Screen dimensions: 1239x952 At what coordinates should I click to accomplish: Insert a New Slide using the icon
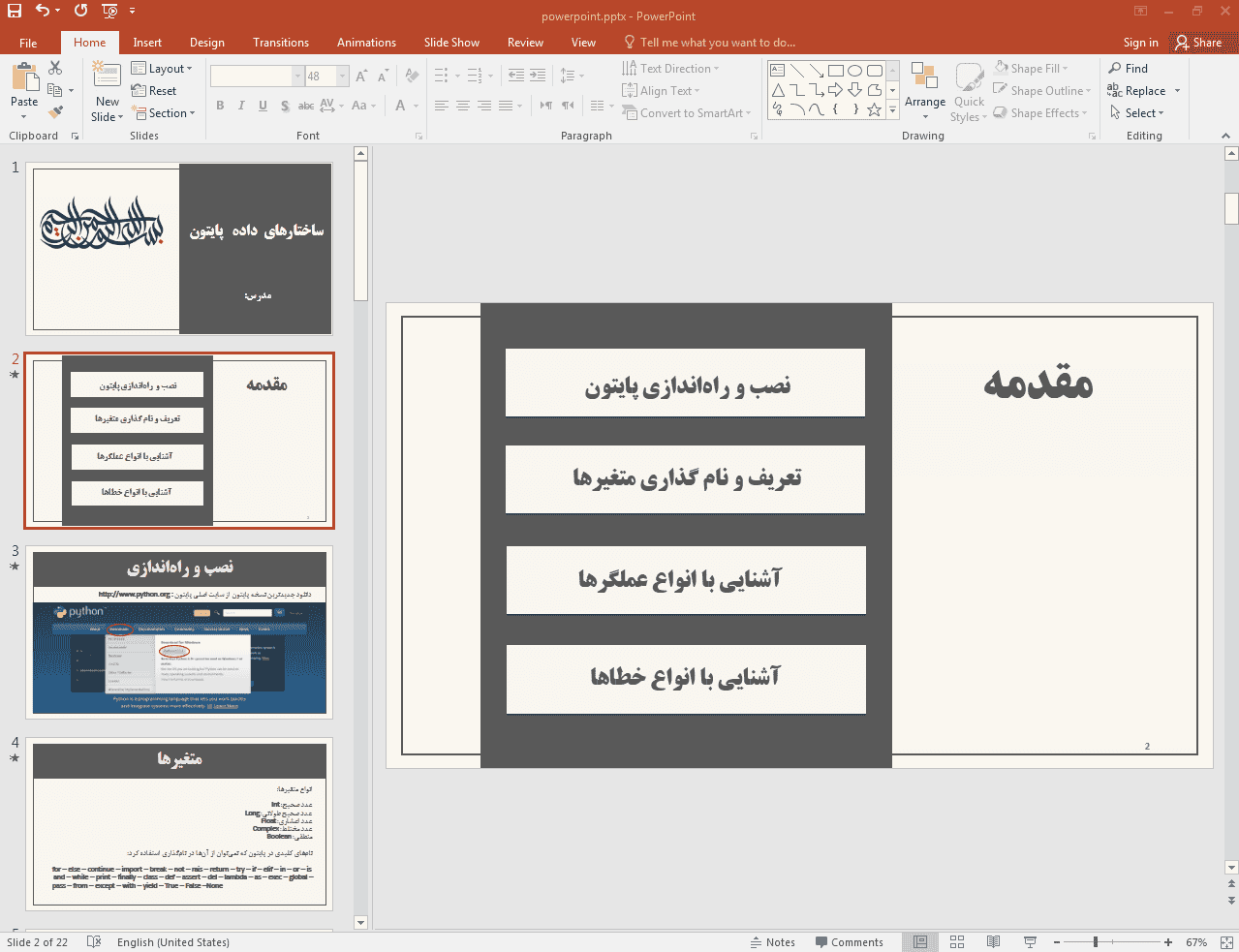tap(107, 75)
